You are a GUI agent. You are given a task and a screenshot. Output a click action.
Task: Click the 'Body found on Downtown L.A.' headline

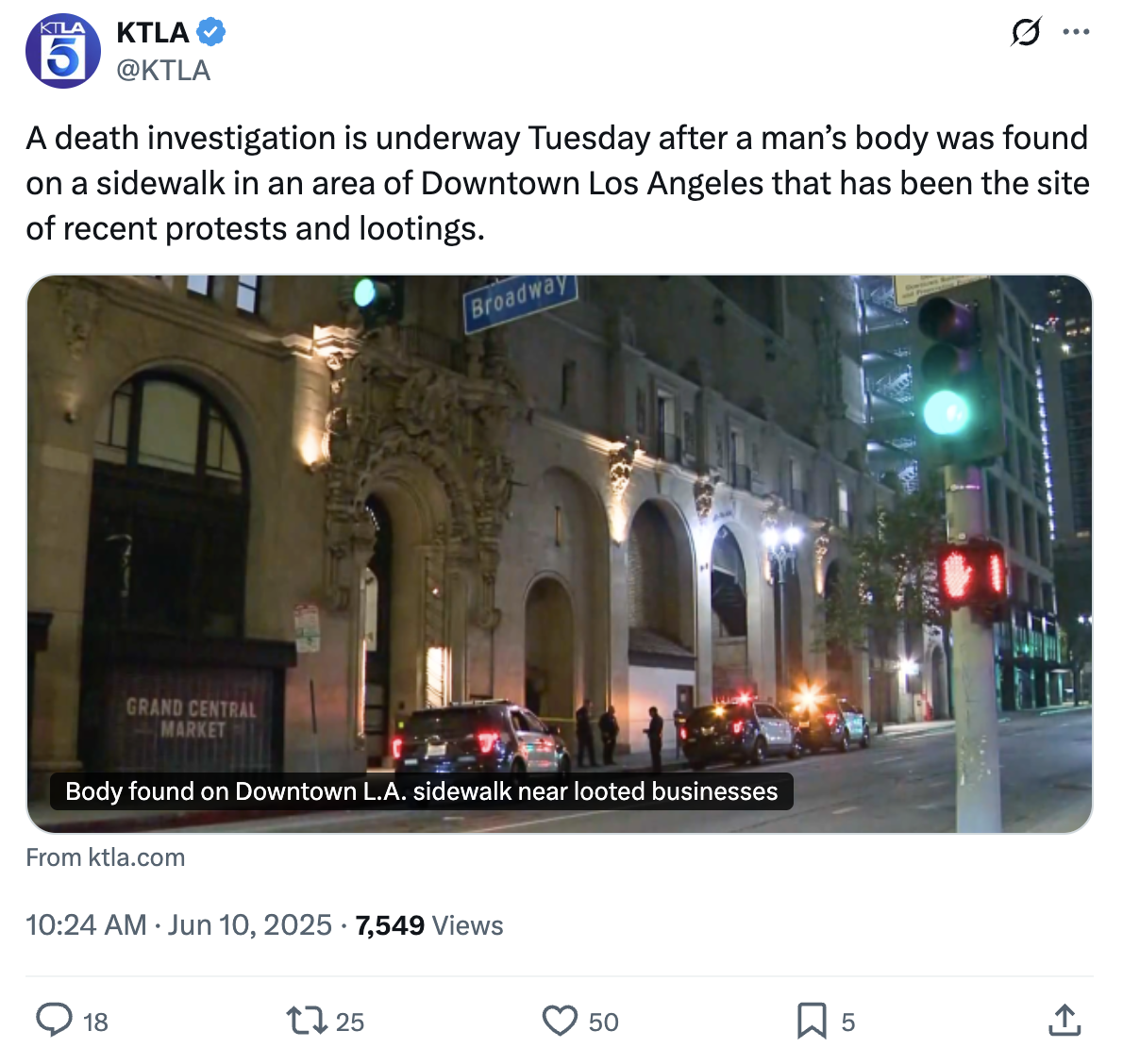[x=421, y=791]
